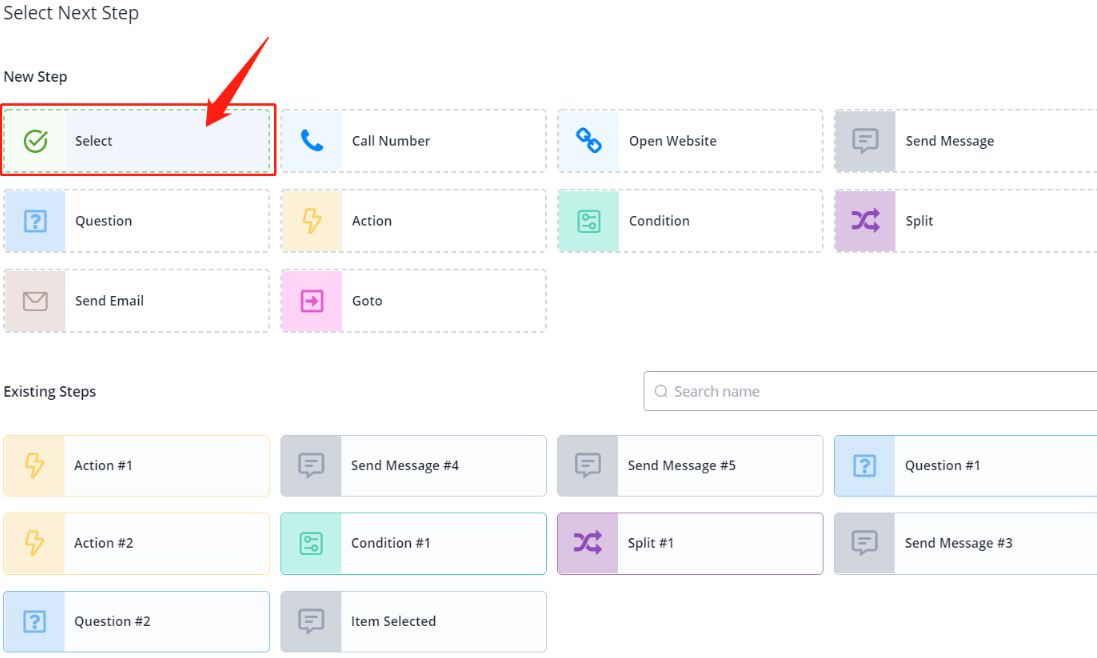The width and height of the screenshot is (1097, 658).
Task: Choose existing step Question #1
Action: (965, 466)
